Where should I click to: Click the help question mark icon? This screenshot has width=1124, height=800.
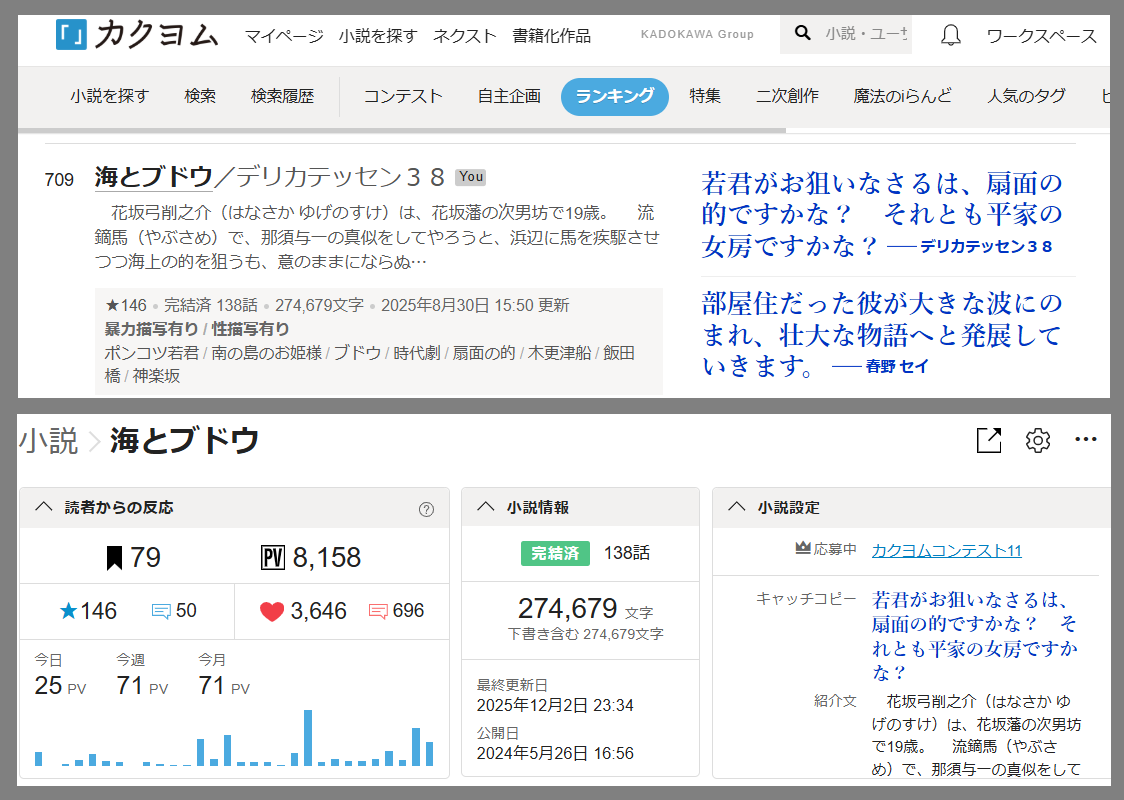[426, 509]
